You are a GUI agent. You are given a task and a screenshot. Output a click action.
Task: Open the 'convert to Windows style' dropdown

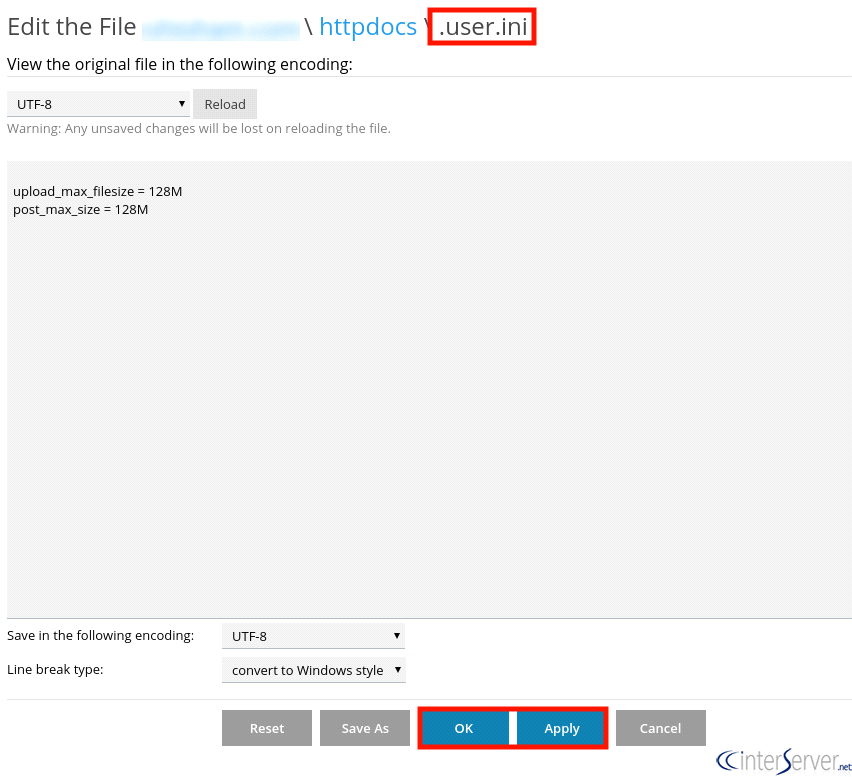pyautogui.click(x=314, y=670)
